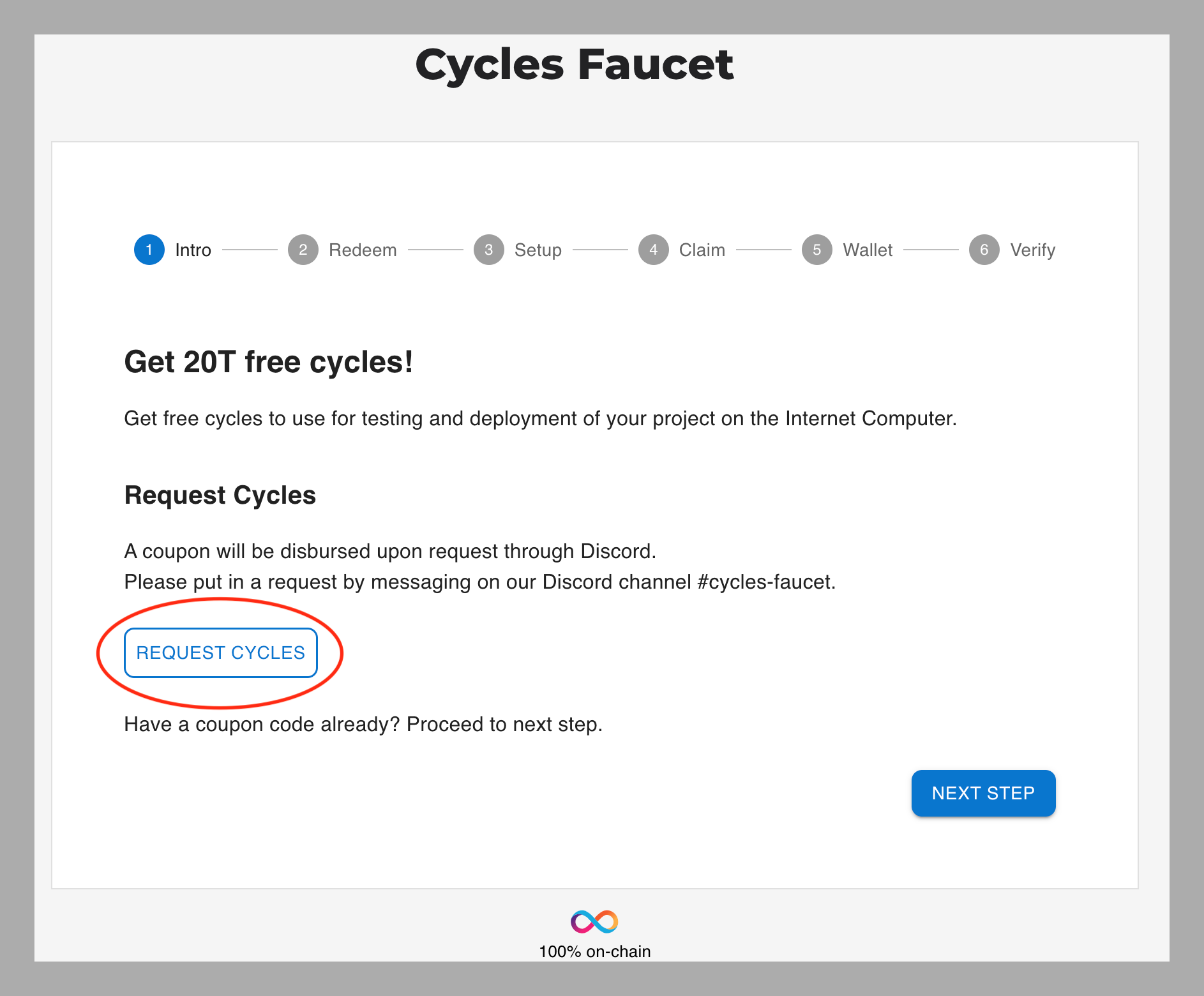Select the step 2 Redeem circle

click(x=303, y=250)
